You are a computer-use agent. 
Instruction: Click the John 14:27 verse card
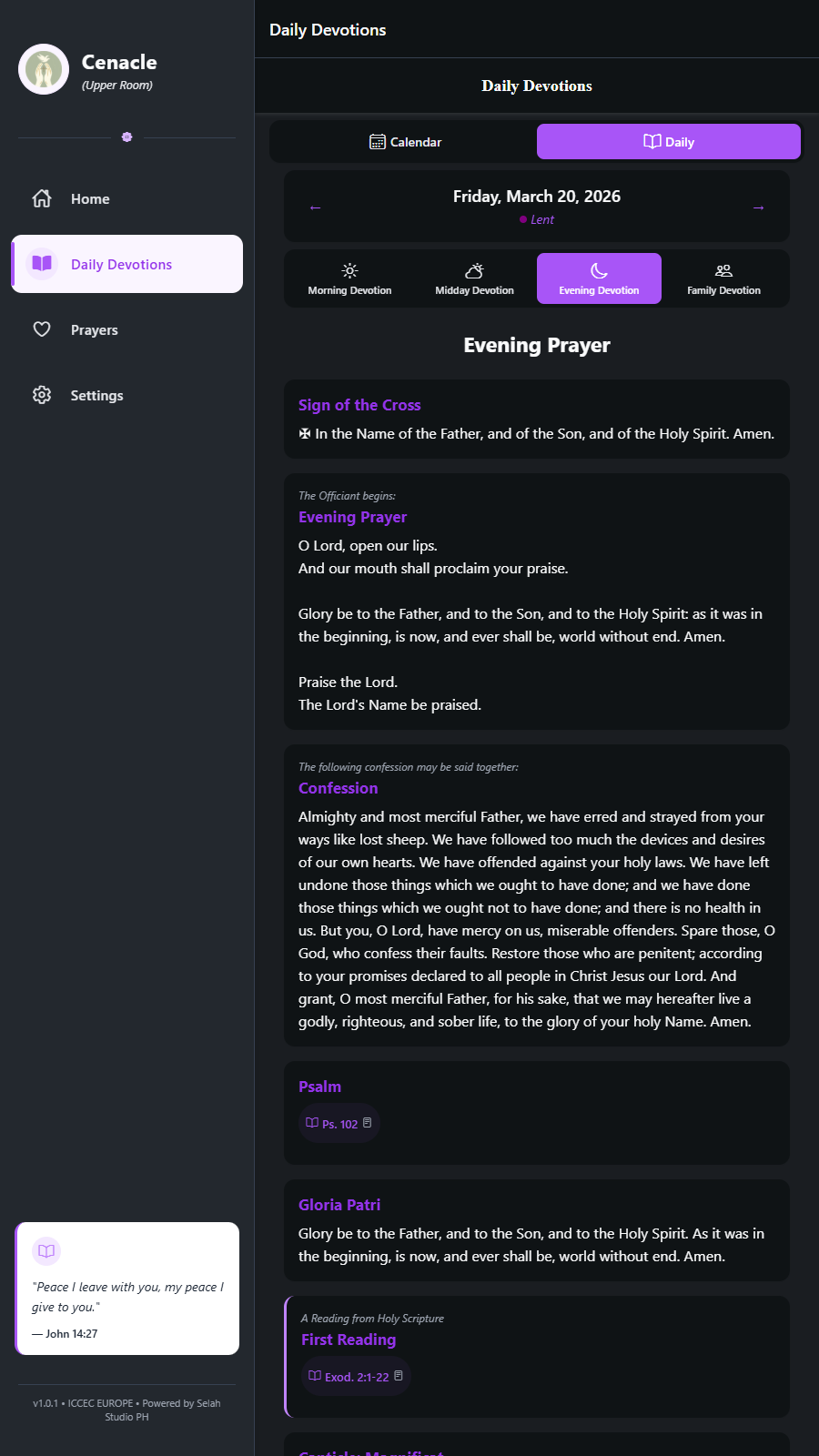[127, 1297]
